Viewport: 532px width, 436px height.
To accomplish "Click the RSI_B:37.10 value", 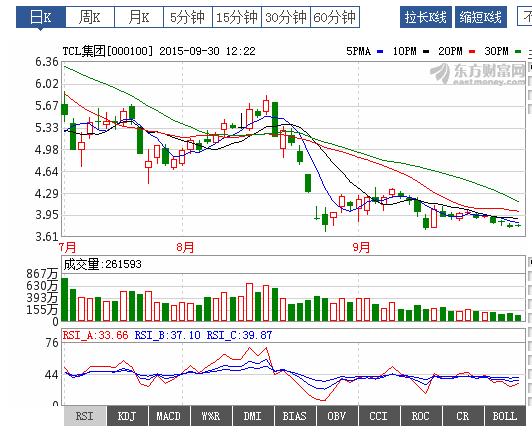I will click(x=168, y=335).
